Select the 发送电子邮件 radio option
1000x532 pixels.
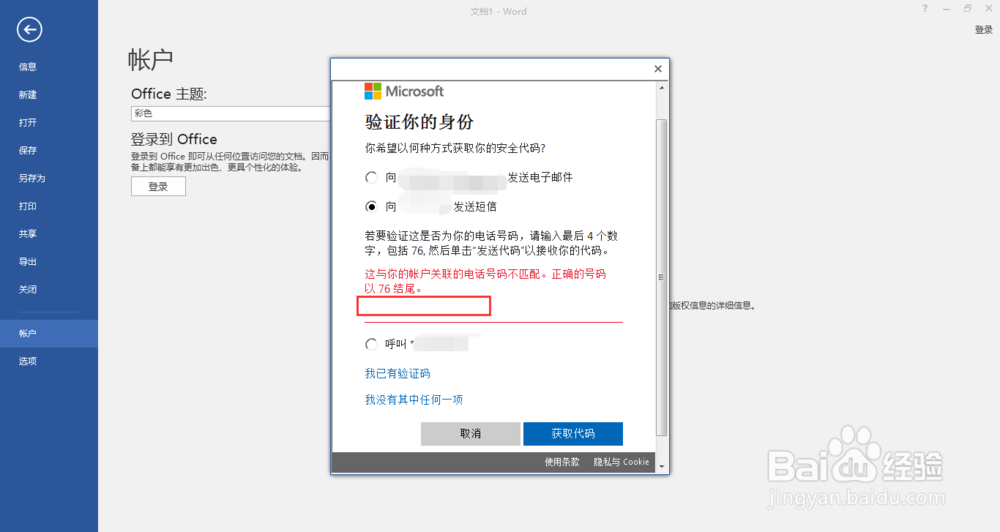tap(371, 177)
